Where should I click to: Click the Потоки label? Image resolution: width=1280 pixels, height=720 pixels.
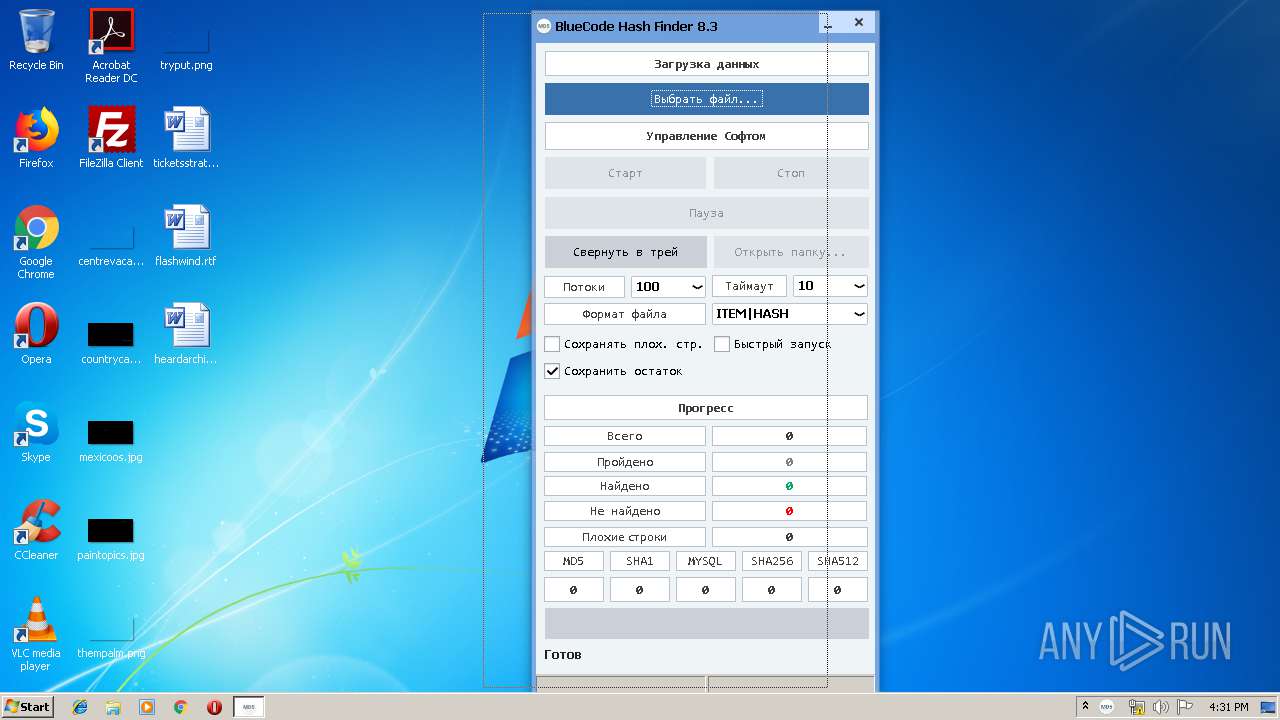[x=584, y=287]
